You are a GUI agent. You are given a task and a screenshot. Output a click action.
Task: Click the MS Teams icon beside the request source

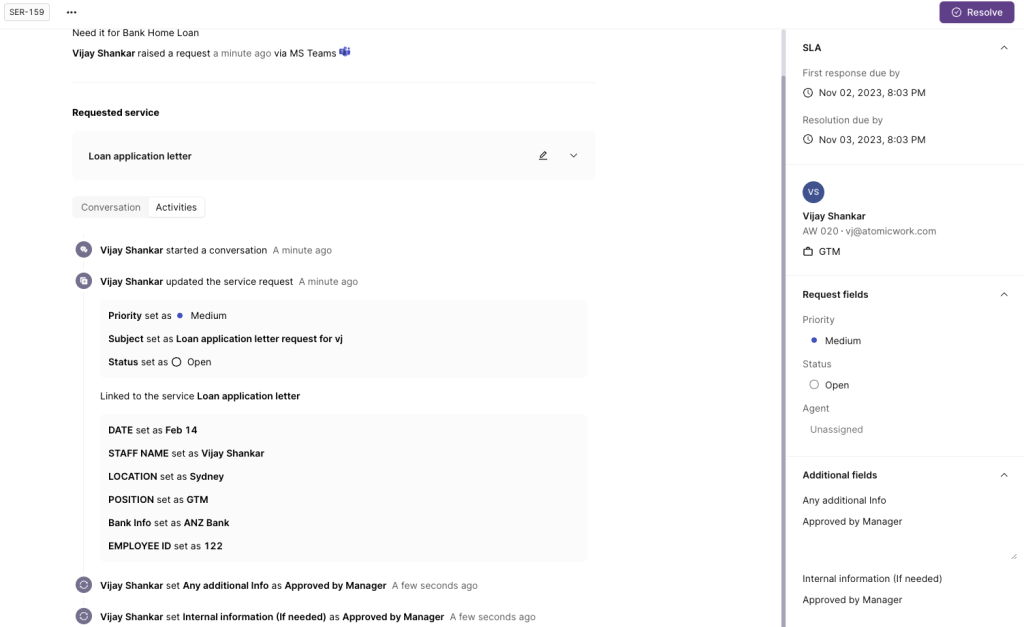coord(344,51)
